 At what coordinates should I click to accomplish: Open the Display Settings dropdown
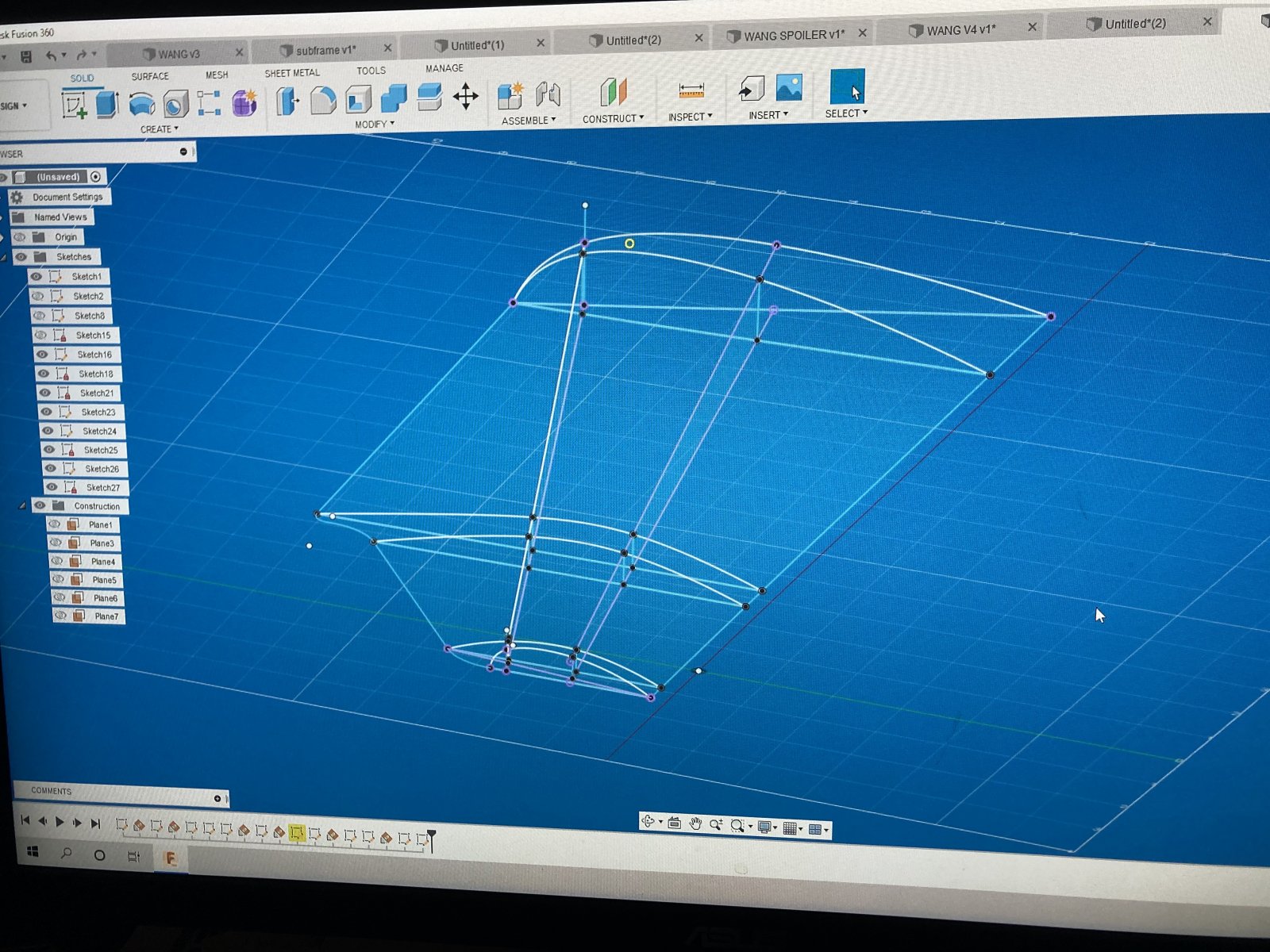coord(767,827)
